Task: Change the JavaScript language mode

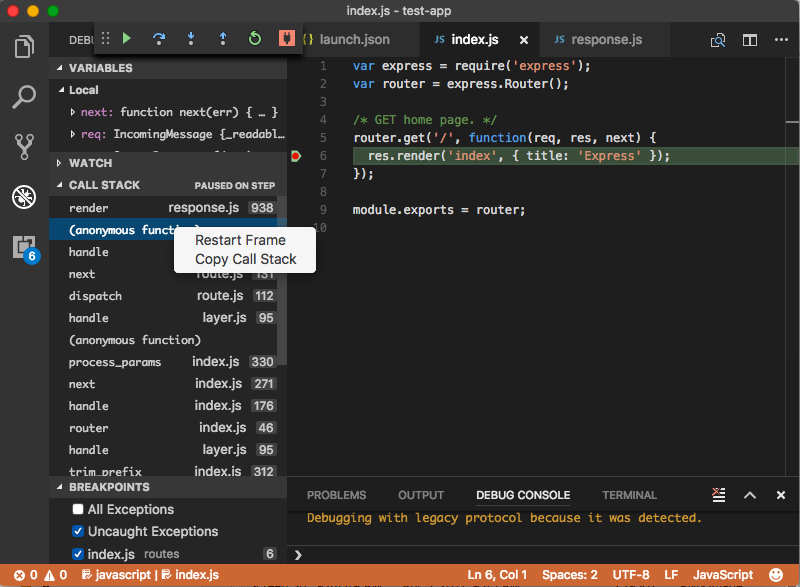Action: pos(722,575)
